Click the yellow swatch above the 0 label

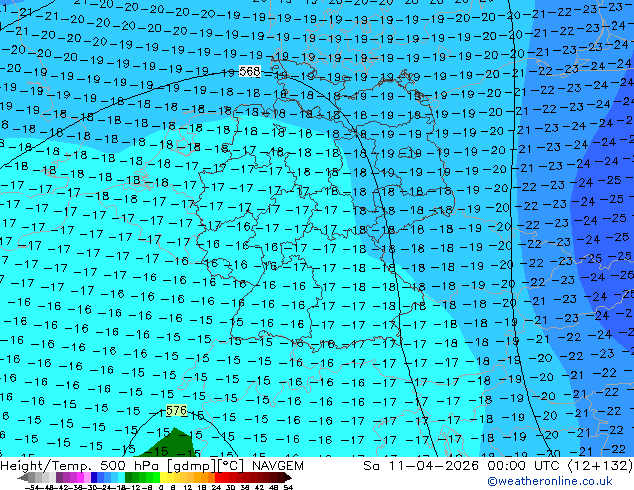(x=163, y=478)
